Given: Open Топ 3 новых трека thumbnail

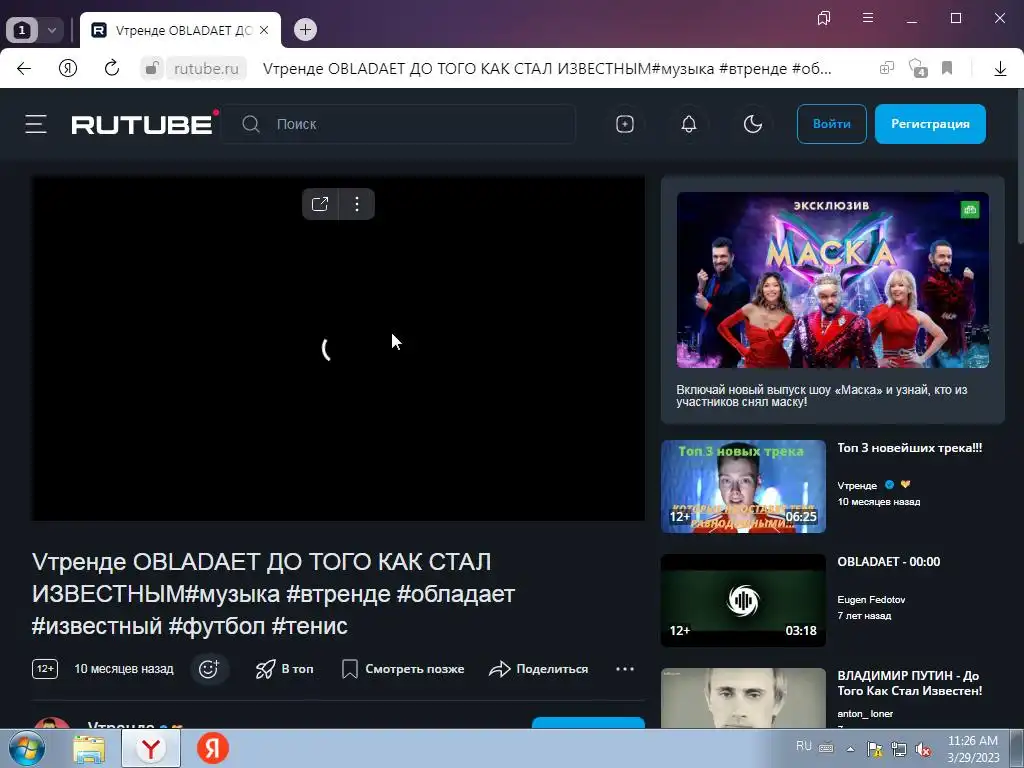Looking at the screenshot, I should coord(743,487).
